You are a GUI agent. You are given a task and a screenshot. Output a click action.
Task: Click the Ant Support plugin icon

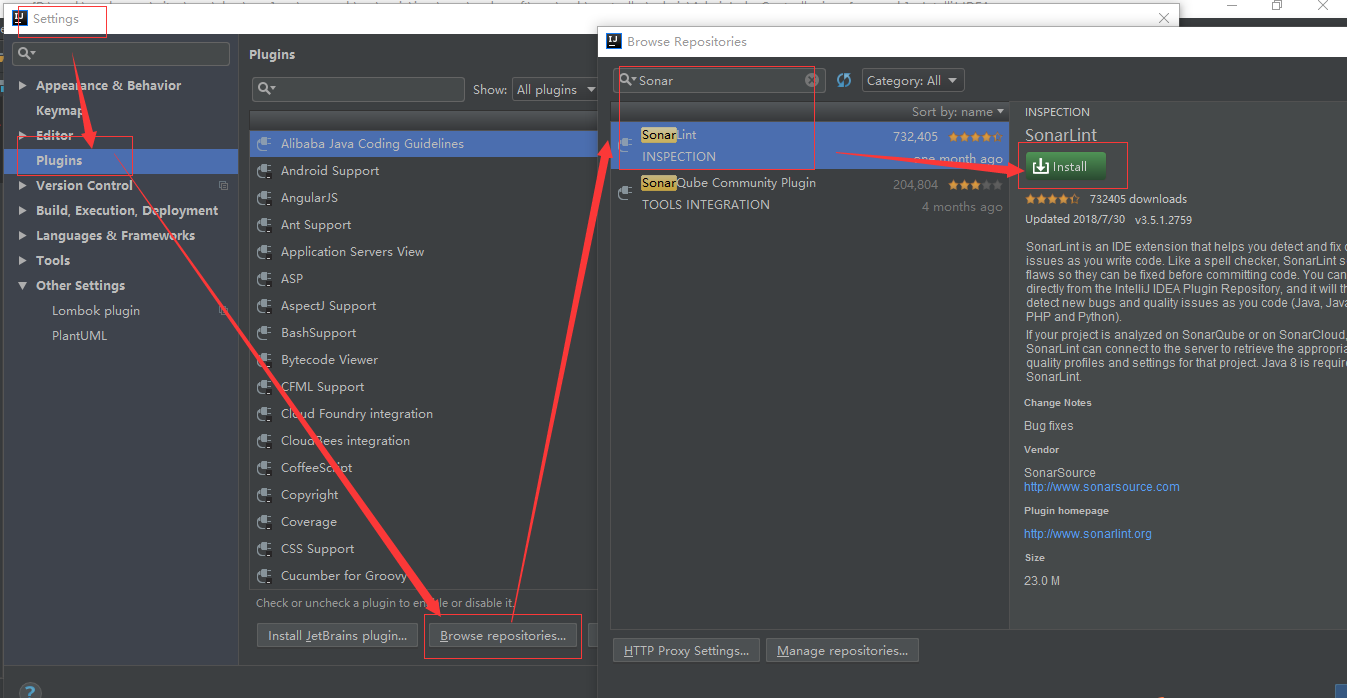point(265,225)
